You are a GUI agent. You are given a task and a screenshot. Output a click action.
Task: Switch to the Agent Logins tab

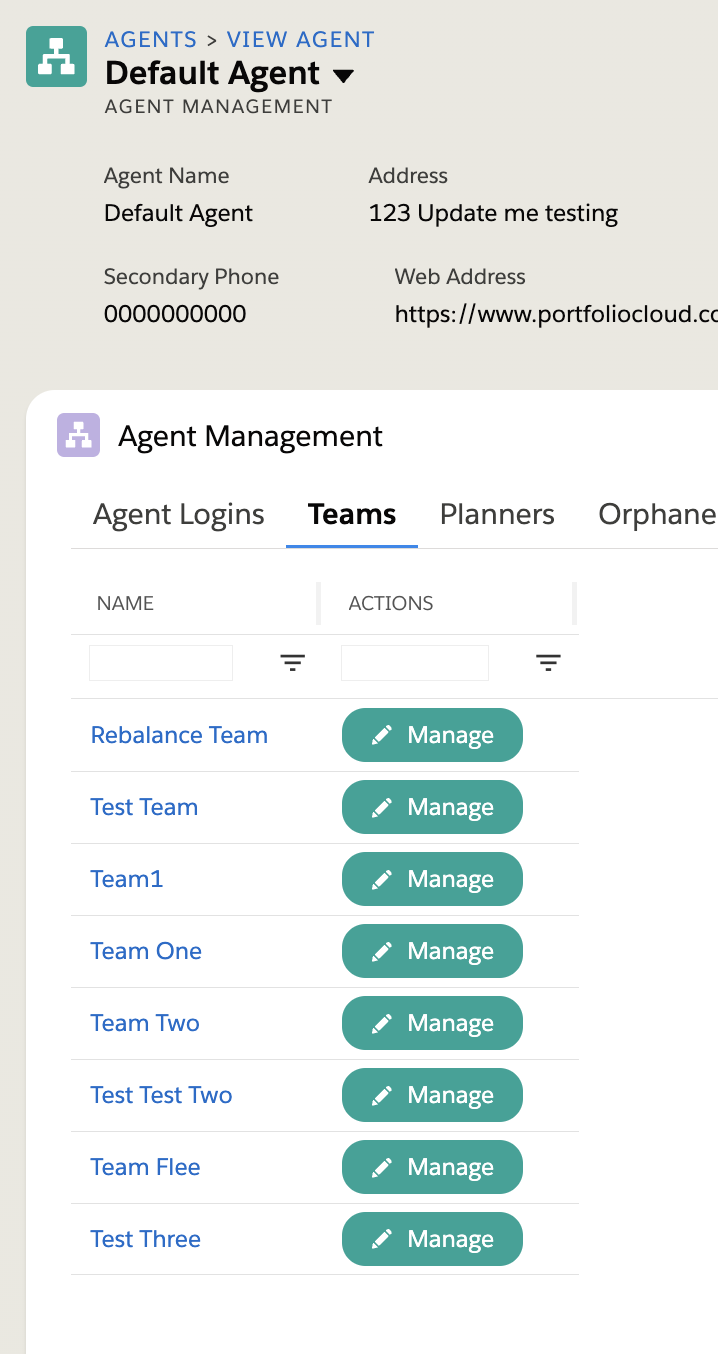[179, 514]
